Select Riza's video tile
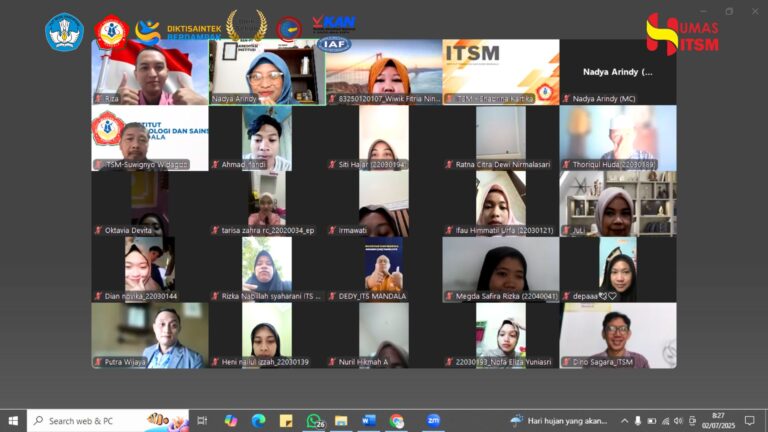Image resolution: width=768 pixels, height=432 pixels. 150,72
